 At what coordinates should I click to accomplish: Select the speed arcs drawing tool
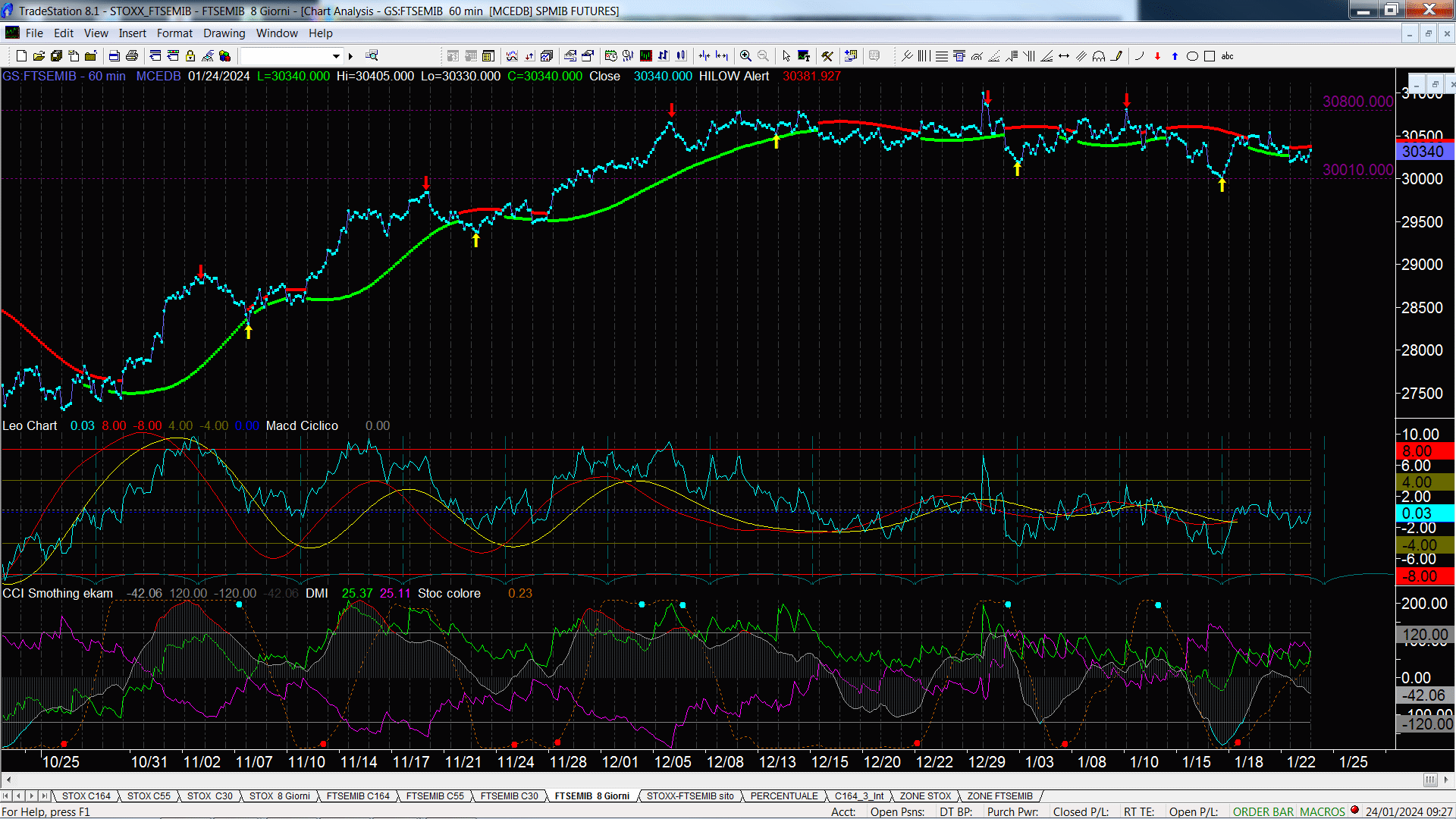977,55
